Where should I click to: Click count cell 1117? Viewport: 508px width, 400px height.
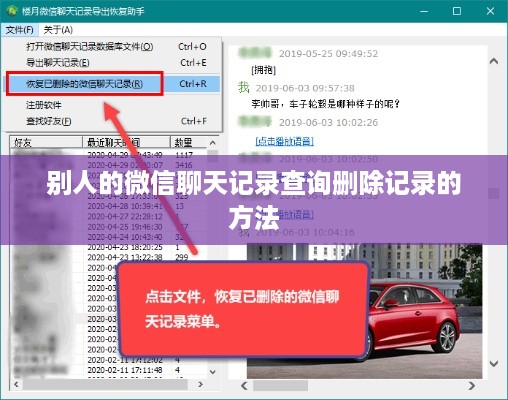click(184, 155)
